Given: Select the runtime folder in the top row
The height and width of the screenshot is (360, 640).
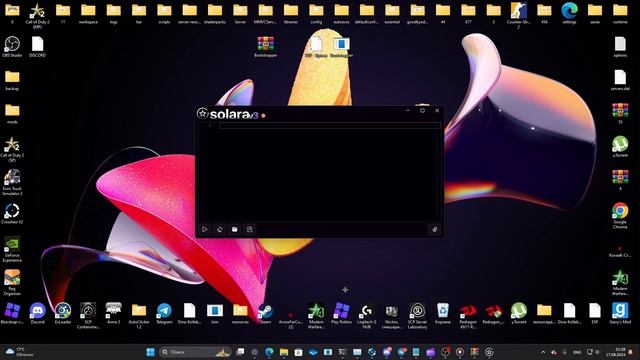Looking at the screenshot, I should point(620,13).
